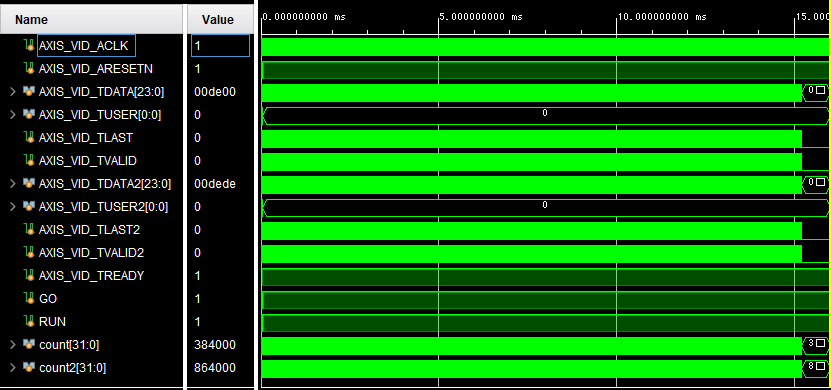Screen dimensions: 831x390
Task: Click the AXIS_VID_TUSER[0:0] bus icon
Action: [29, 114]
